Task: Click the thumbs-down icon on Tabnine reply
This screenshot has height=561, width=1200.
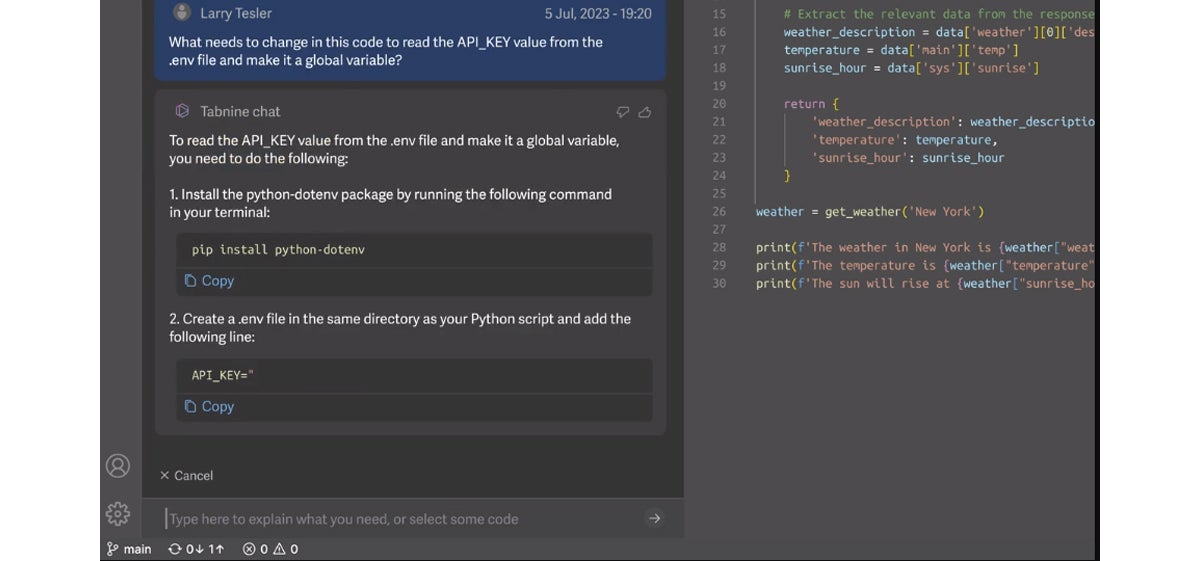Action: pyautogui.click(x=623, y=112)
